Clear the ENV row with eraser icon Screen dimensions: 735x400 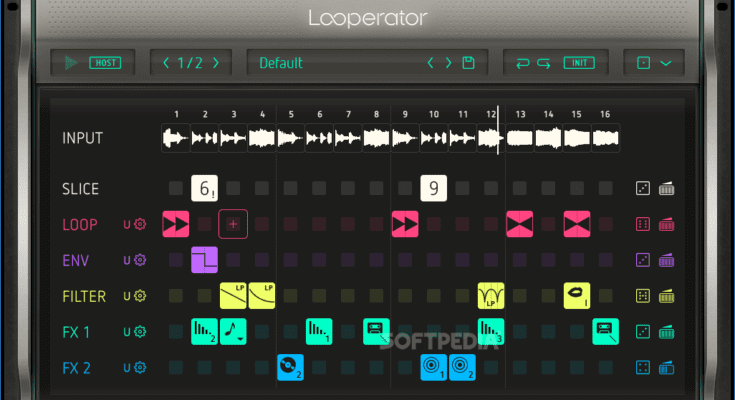[x=666, y=260]
